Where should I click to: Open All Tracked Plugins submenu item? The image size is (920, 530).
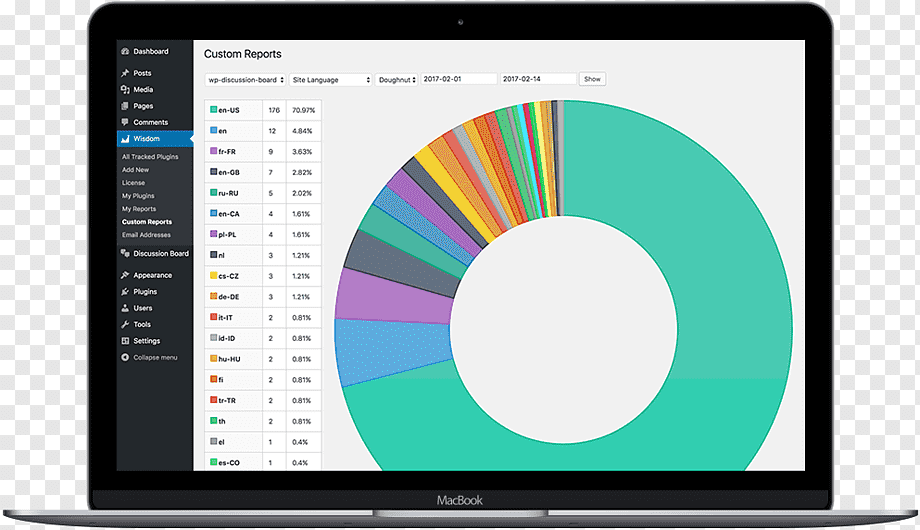pos(150,157)
